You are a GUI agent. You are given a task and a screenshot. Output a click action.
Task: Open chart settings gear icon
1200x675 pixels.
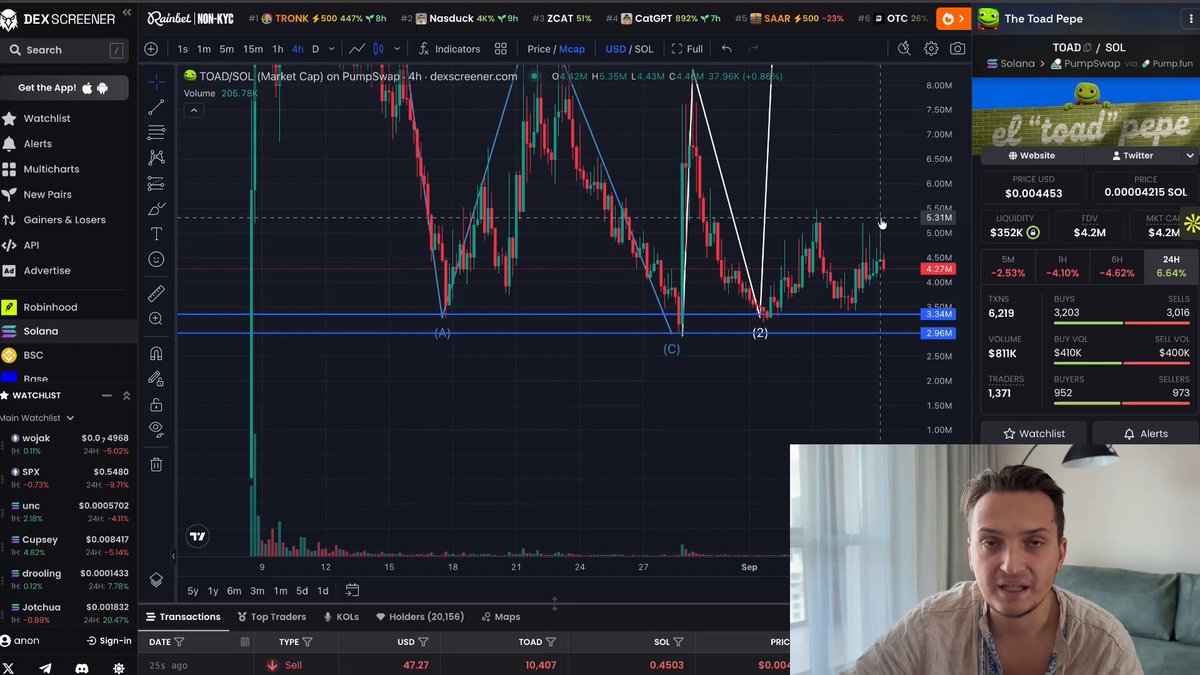pos(931,49)
